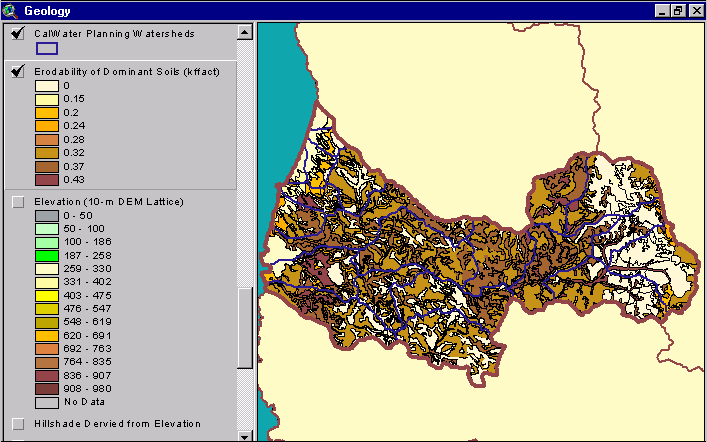
Task: Select the elevation 620 - 691 swatch
Action: point(47,336)
